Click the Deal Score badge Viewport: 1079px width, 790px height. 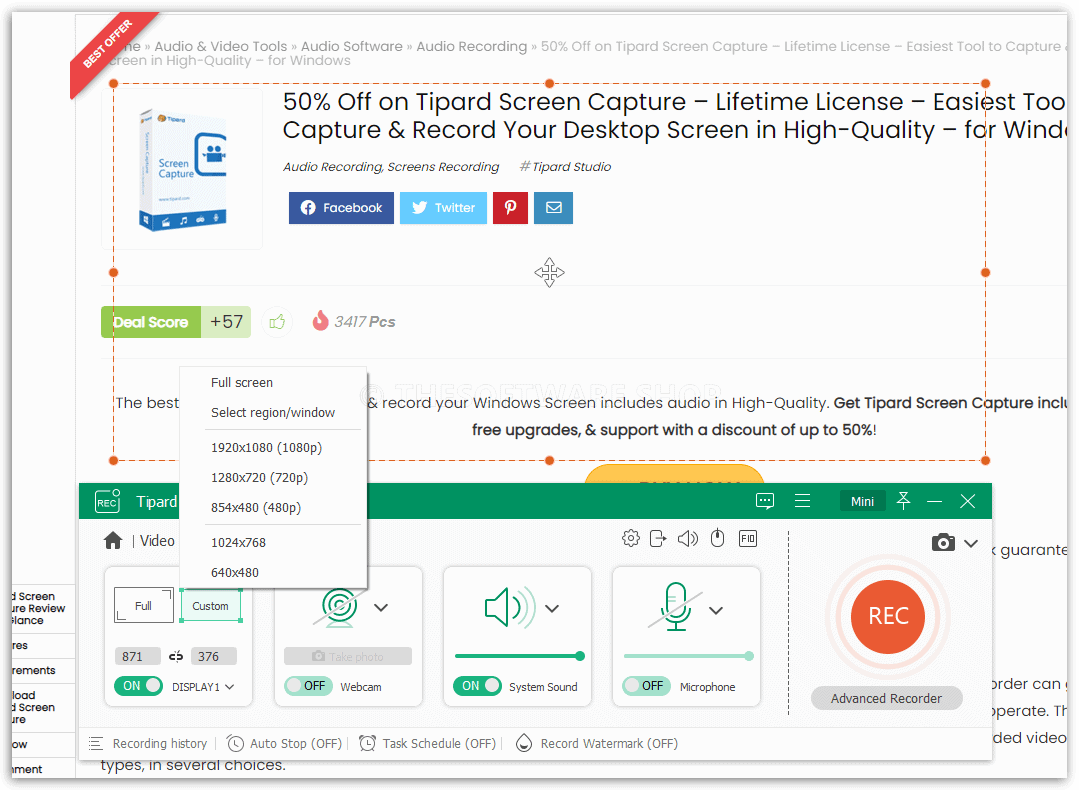coord(151,322)
